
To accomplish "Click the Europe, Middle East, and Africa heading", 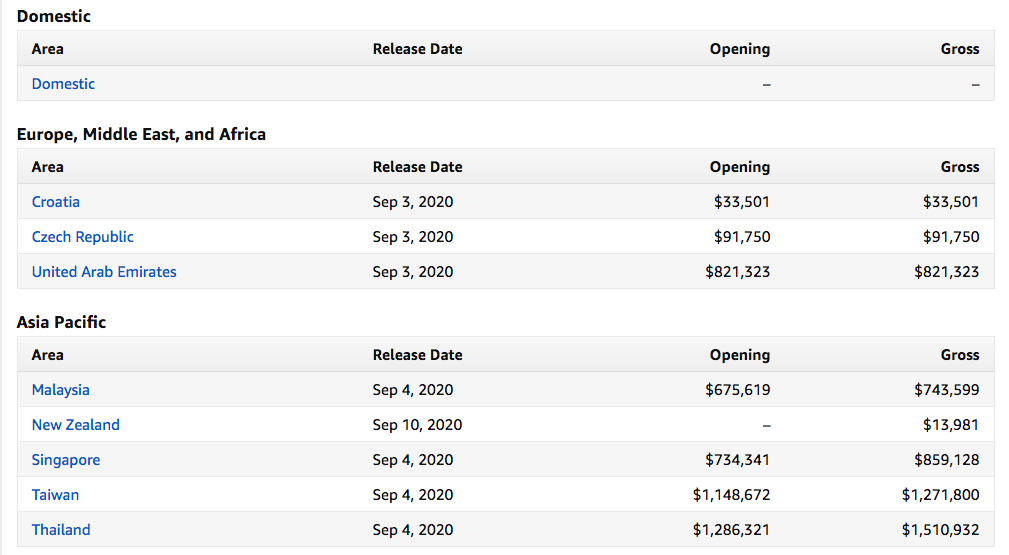I will [141, 134].
